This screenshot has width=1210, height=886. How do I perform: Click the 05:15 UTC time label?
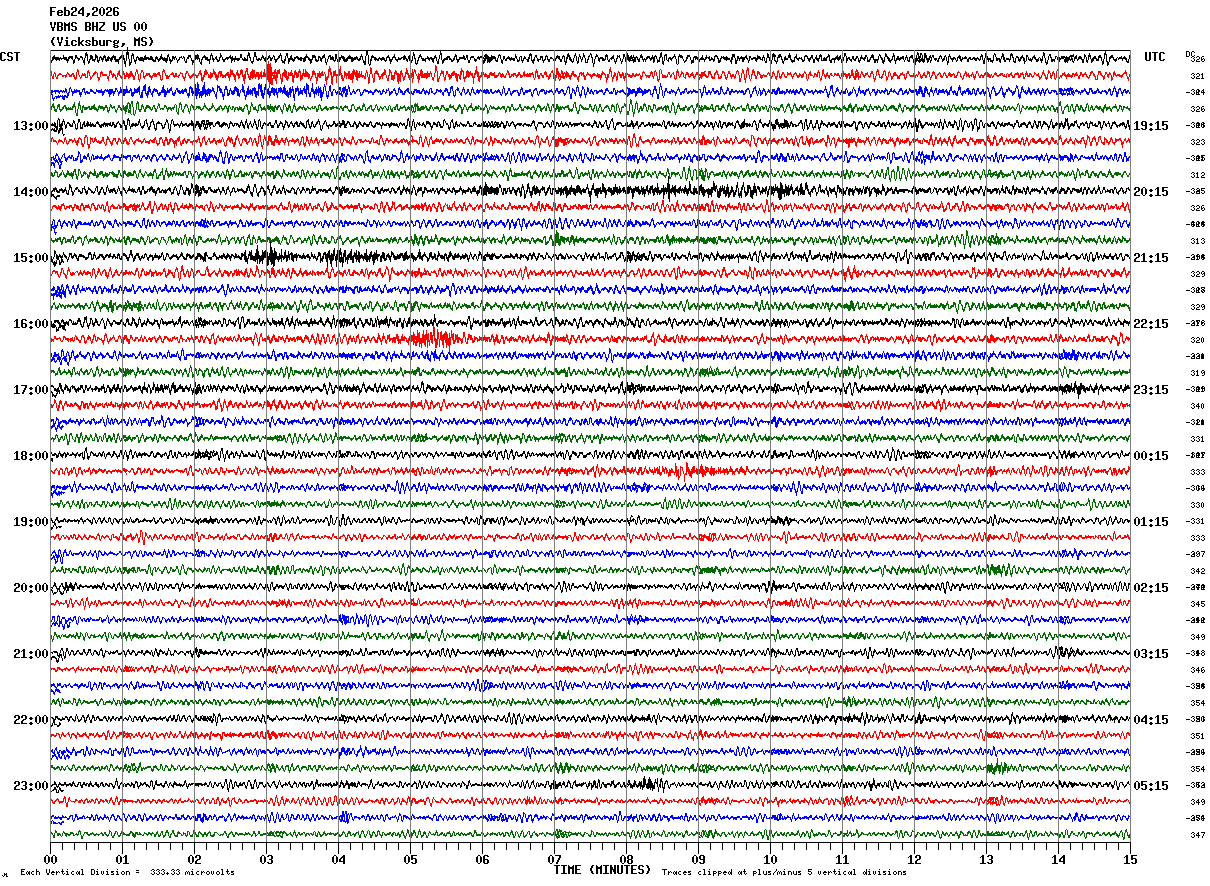point(1151,786)
